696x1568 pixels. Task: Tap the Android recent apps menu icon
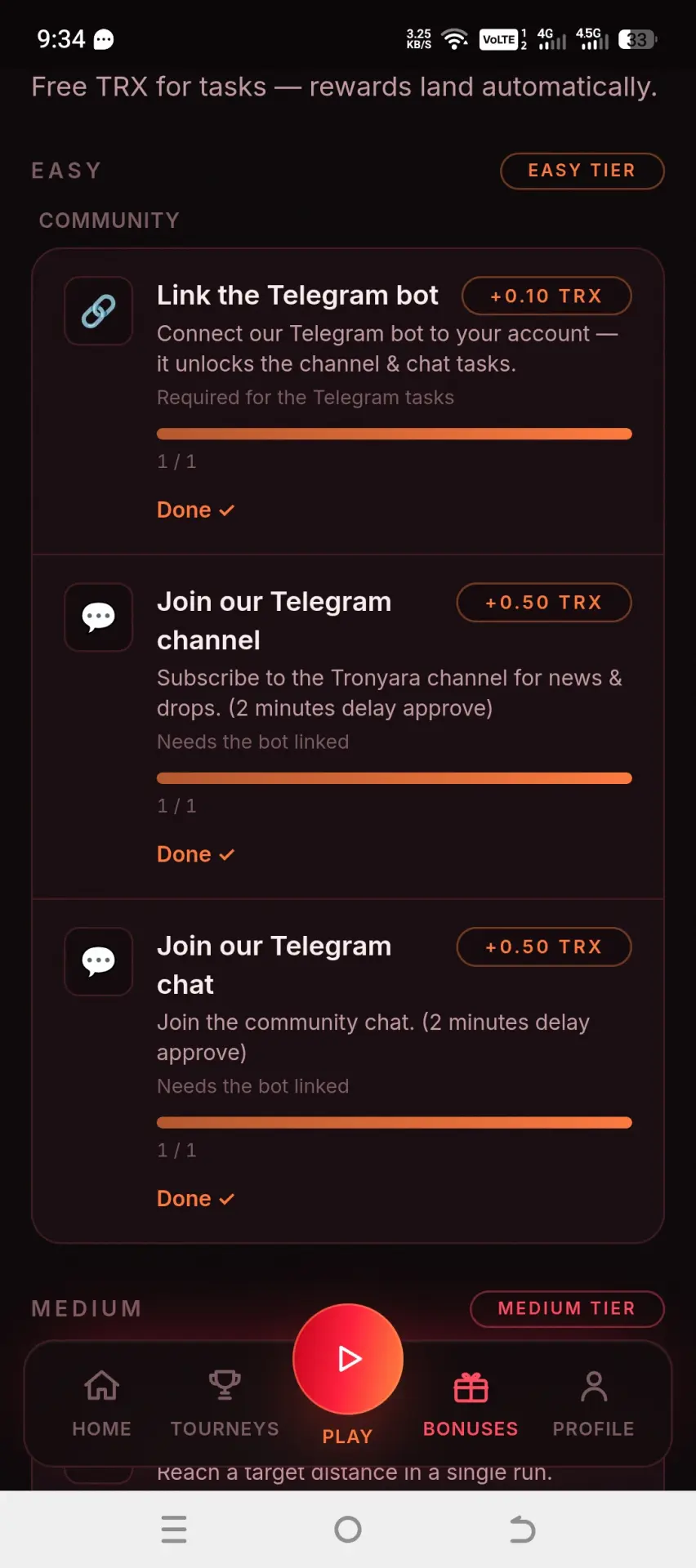pyautogui.click(x=174, y=1529)
